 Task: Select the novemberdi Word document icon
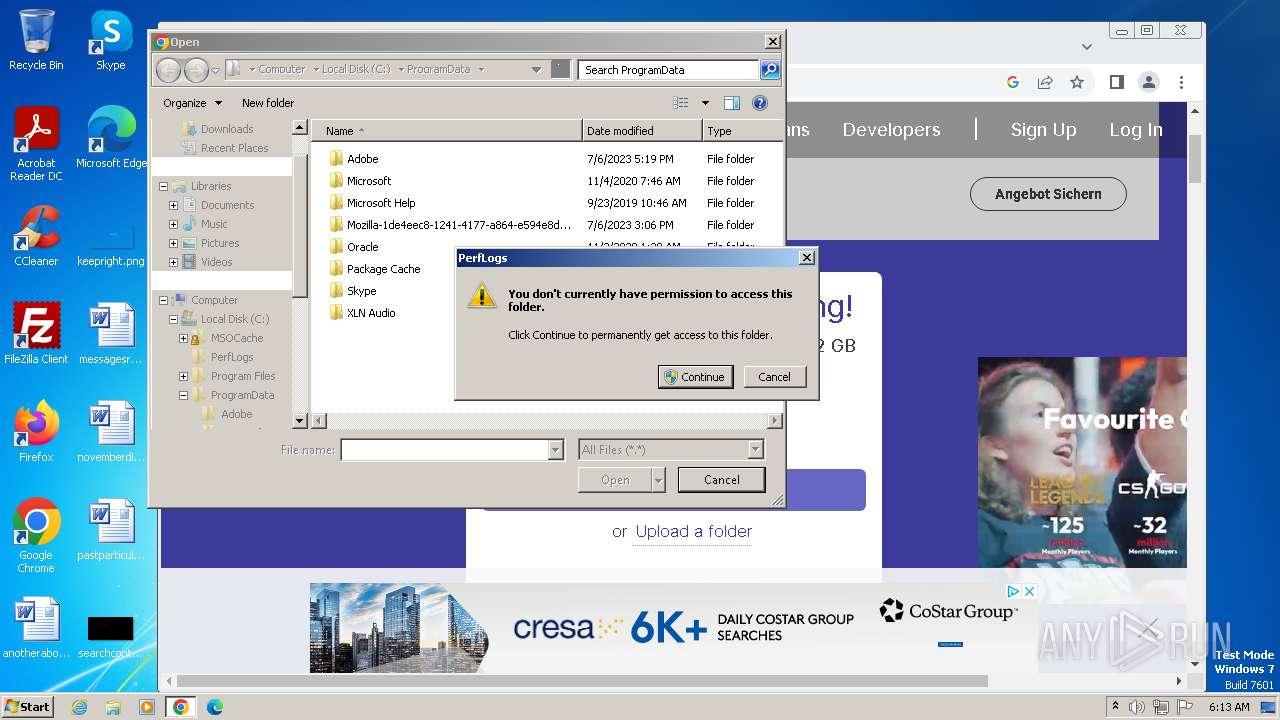click(x=111, y=432)
